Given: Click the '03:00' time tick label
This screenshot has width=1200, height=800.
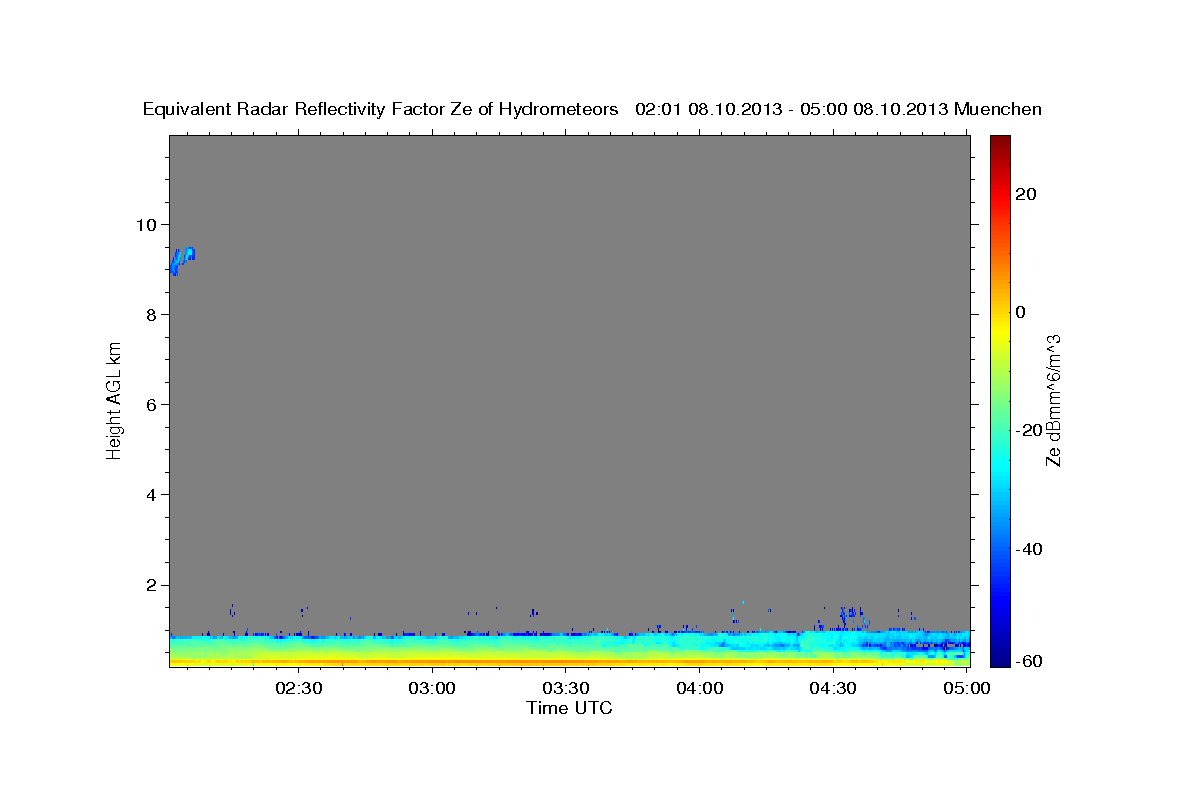Looking at the screenshot, I should pyautogui.click(x=432, y=689).
